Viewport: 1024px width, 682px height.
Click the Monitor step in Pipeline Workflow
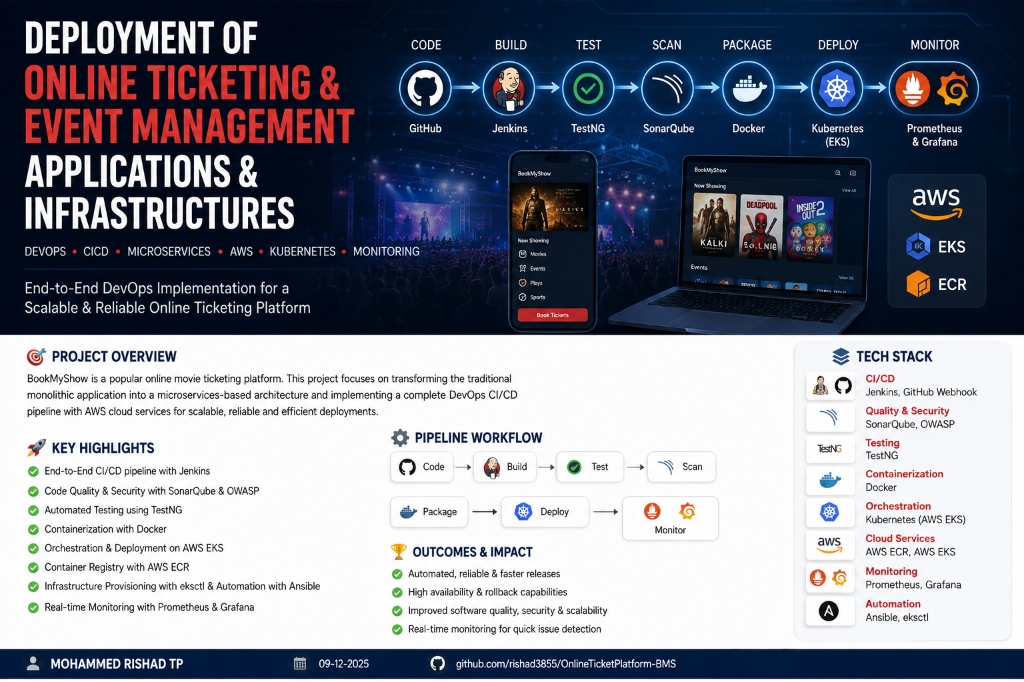670,519
